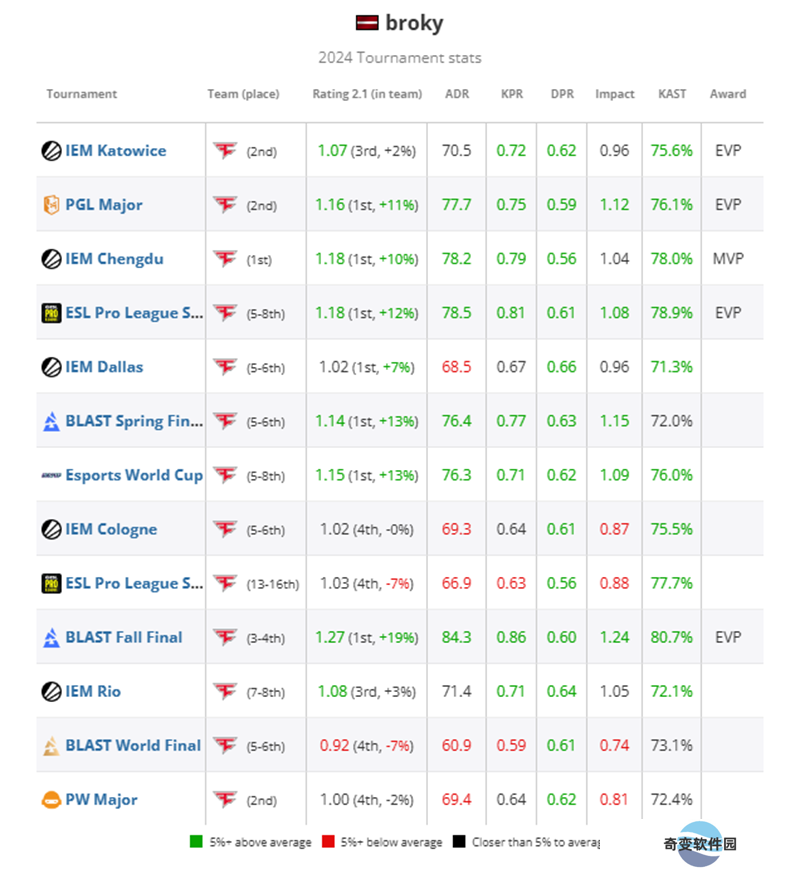
Task: Click the PGL Major tournament logo
Action: pos(52,205)
